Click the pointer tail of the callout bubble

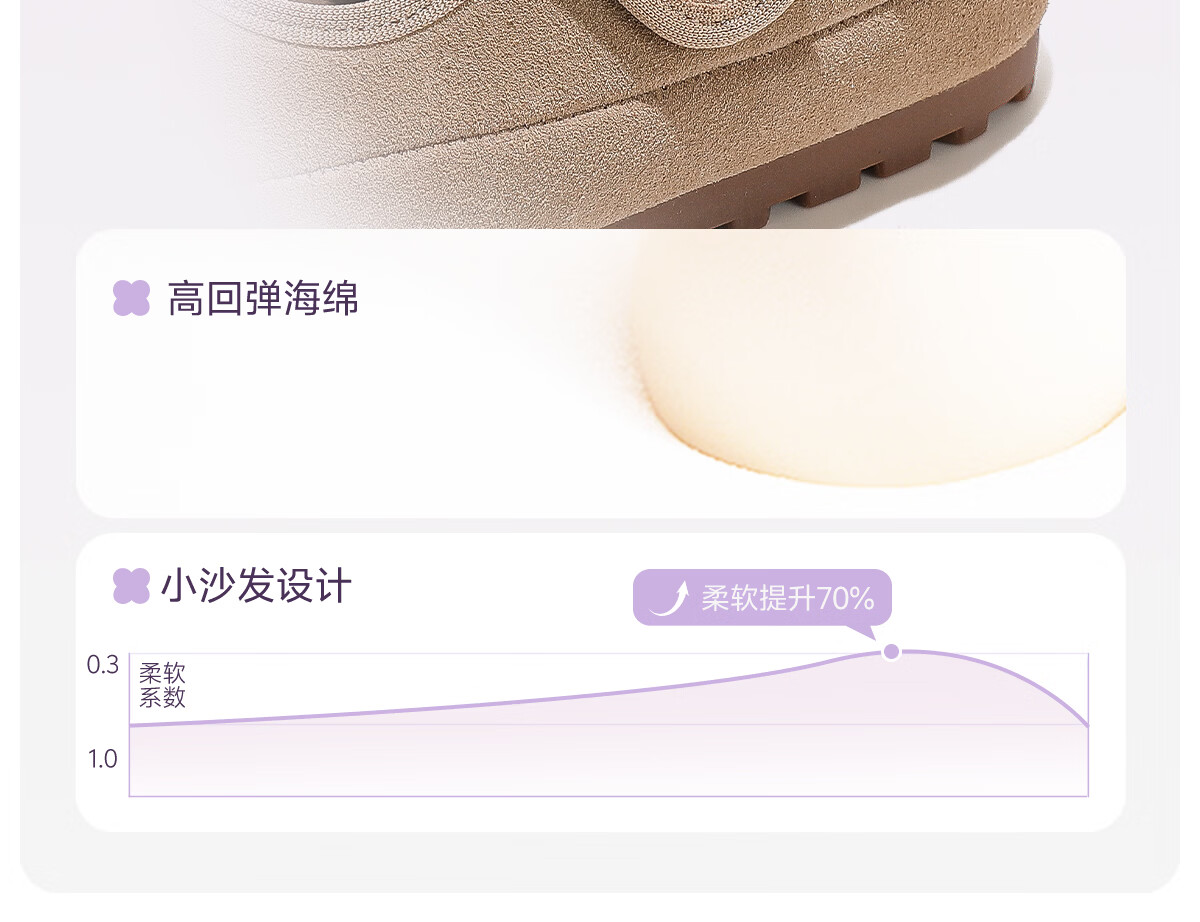(x=862, y=630)
